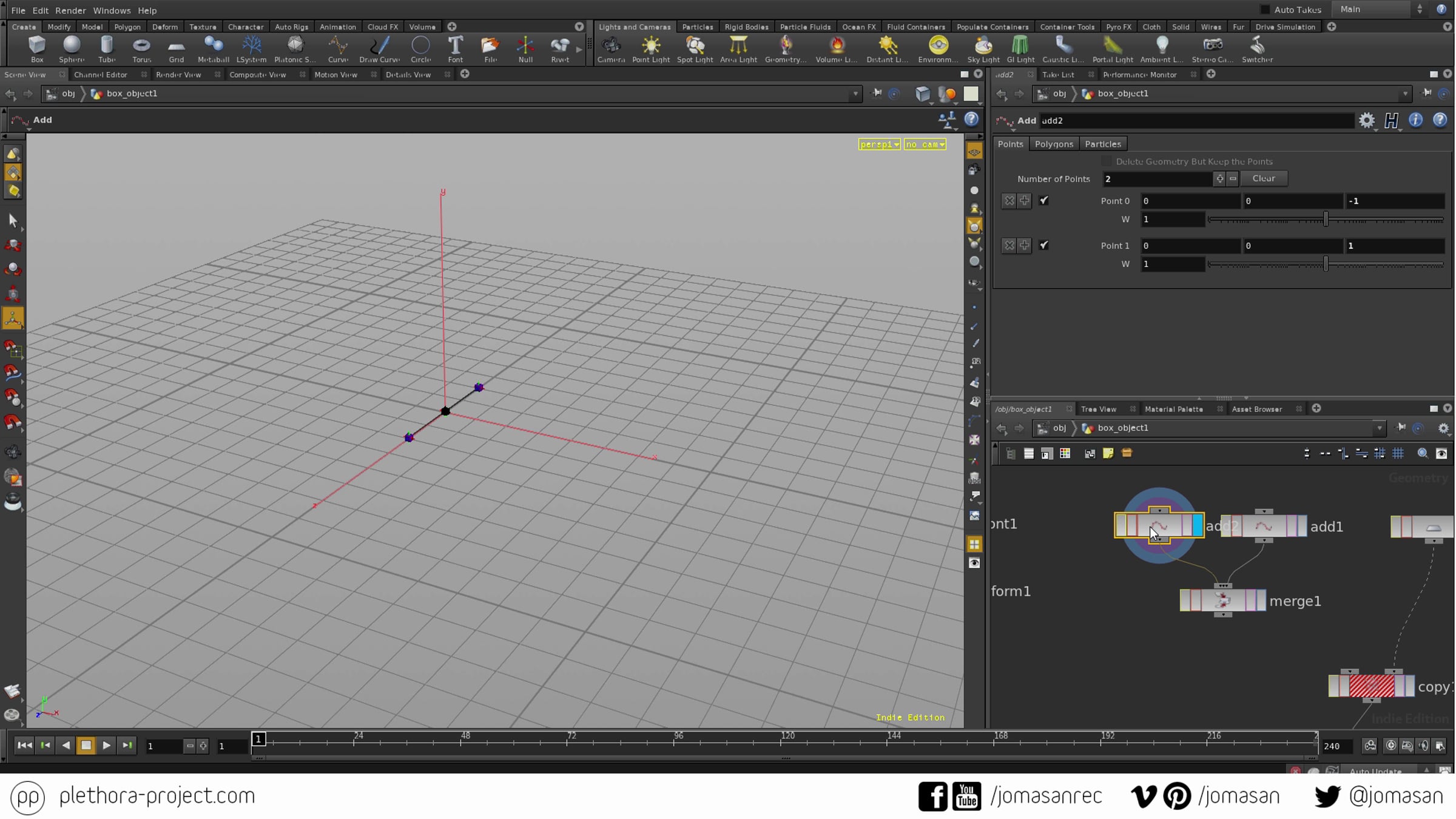Click the Tube shelf tool
The height and width of the screenshot is (819, 1456).
107,49
